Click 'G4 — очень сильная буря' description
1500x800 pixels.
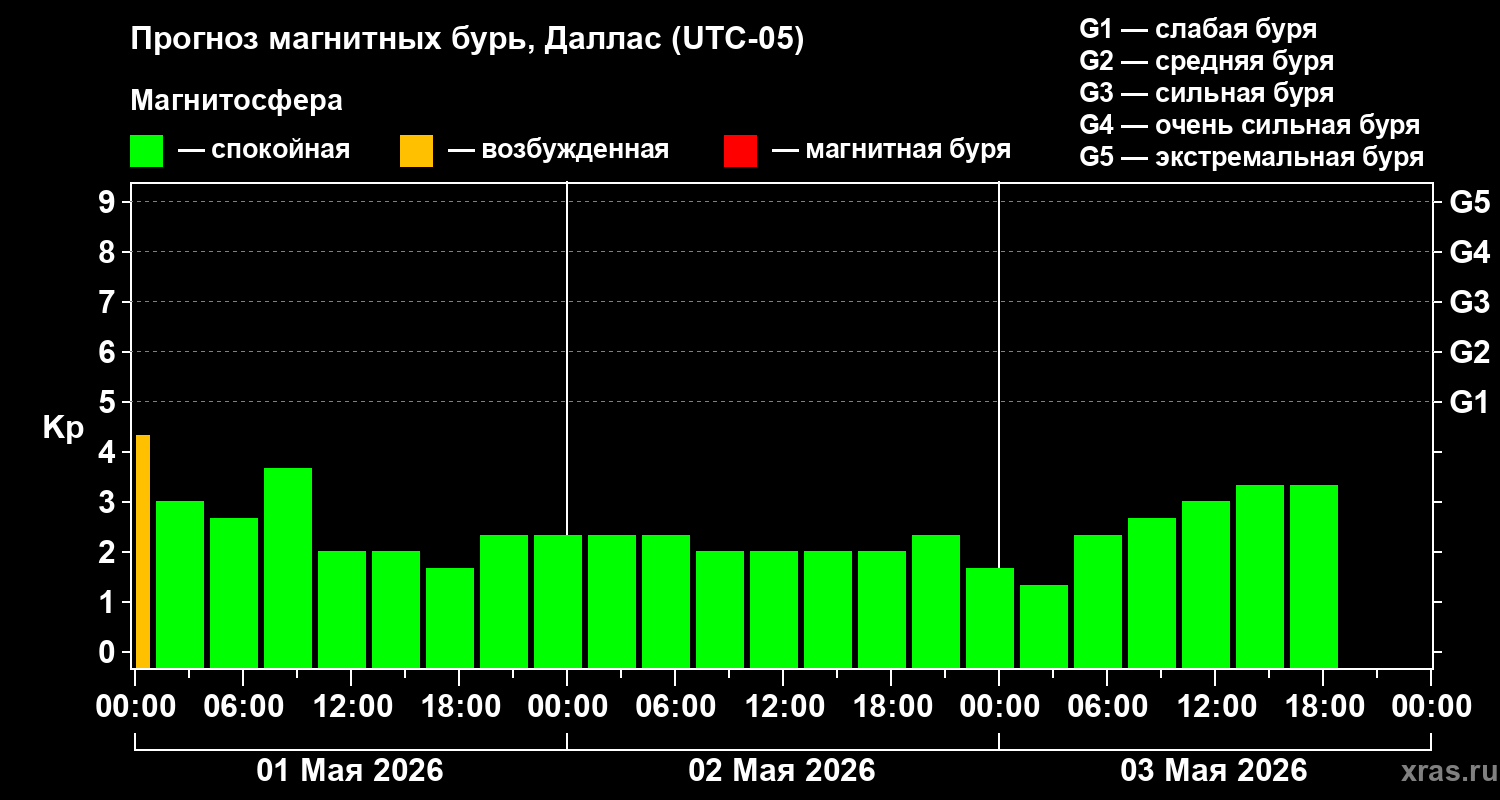click(x=1250, y=125)
